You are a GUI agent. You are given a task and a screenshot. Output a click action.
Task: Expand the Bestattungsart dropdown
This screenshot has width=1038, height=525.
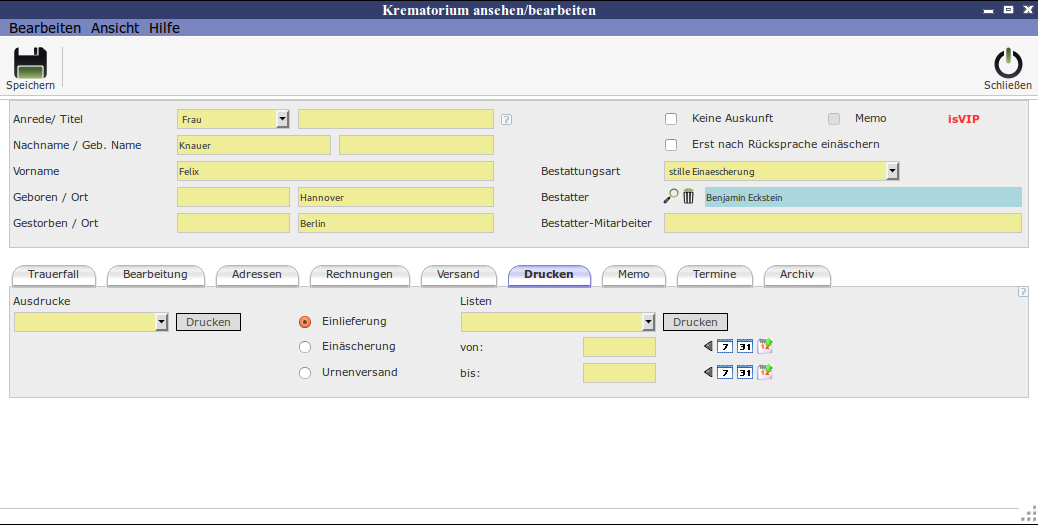tap(892, 171)
